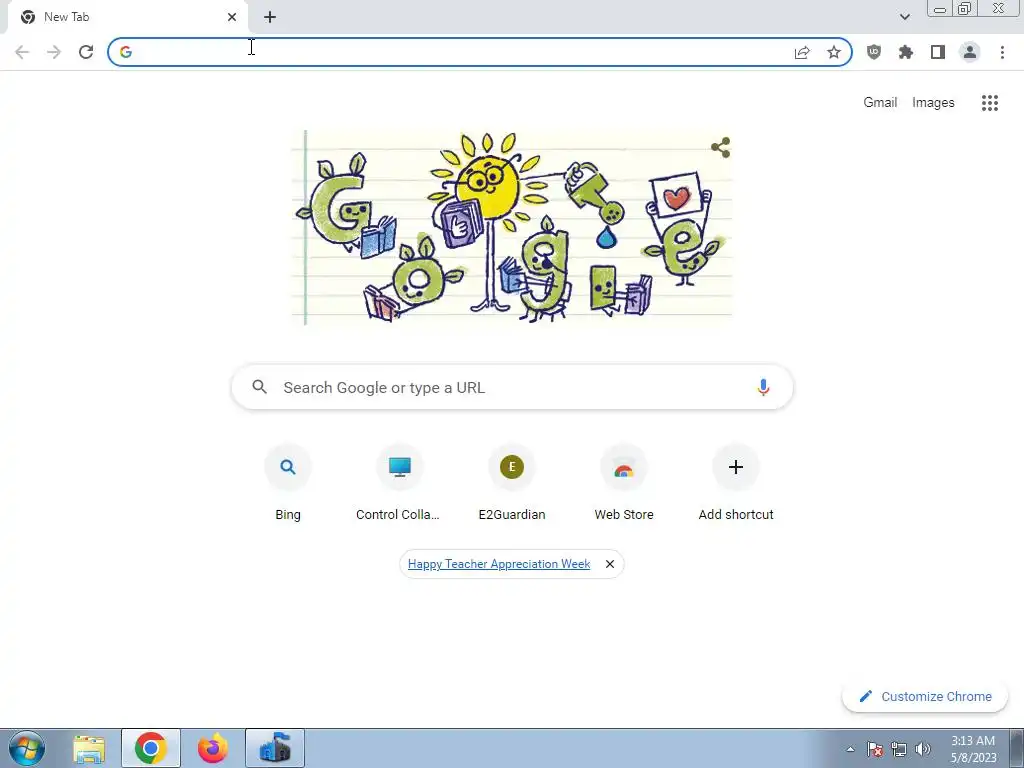Open the blue building app on the taskbar
Screen dimensions: 1024x768
pyautogui.click(x=275, y=749)
